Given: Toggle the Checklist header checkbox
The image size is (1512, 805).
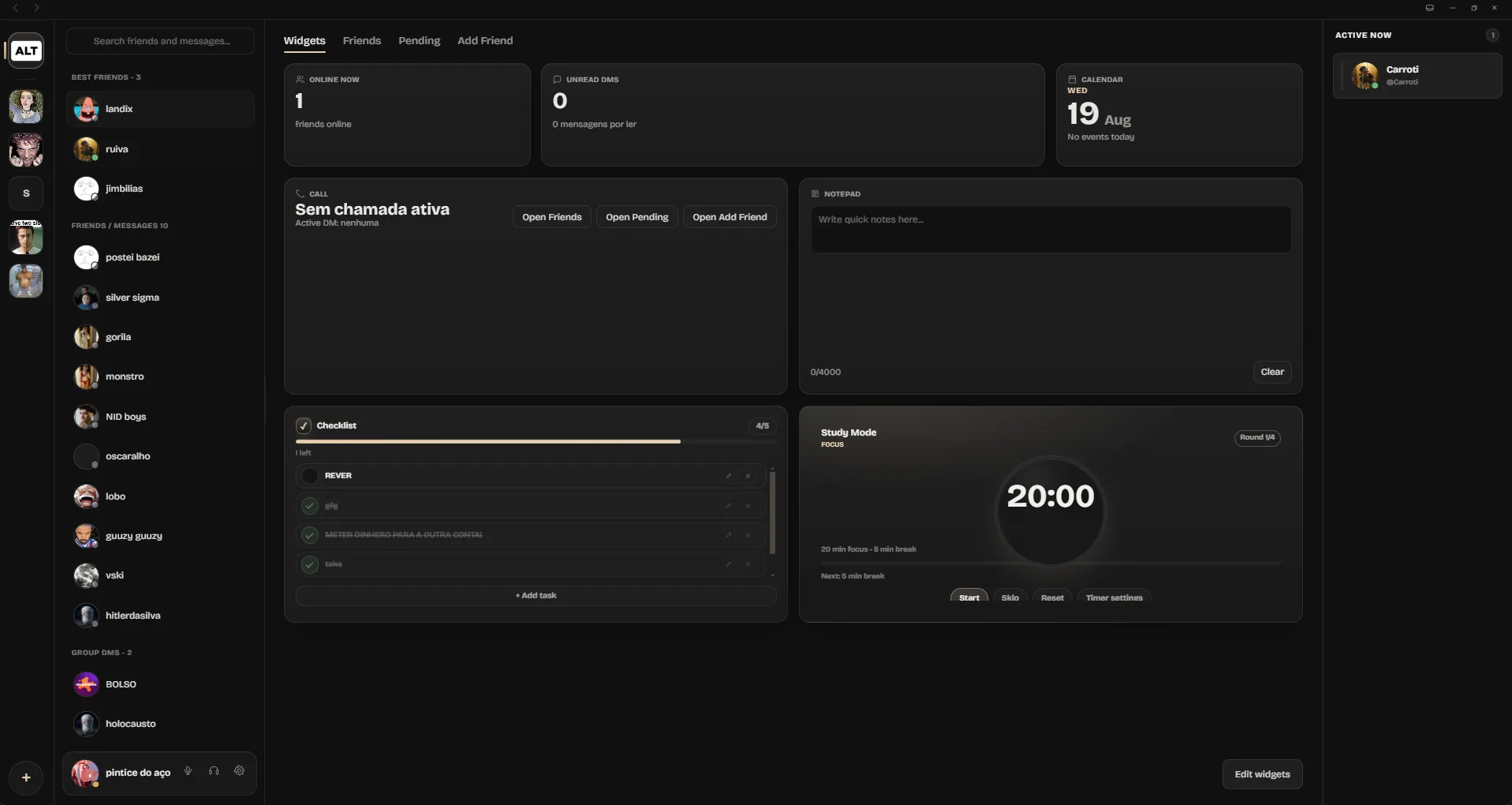Looking at the screenshot, I should [x=304, y=425].
